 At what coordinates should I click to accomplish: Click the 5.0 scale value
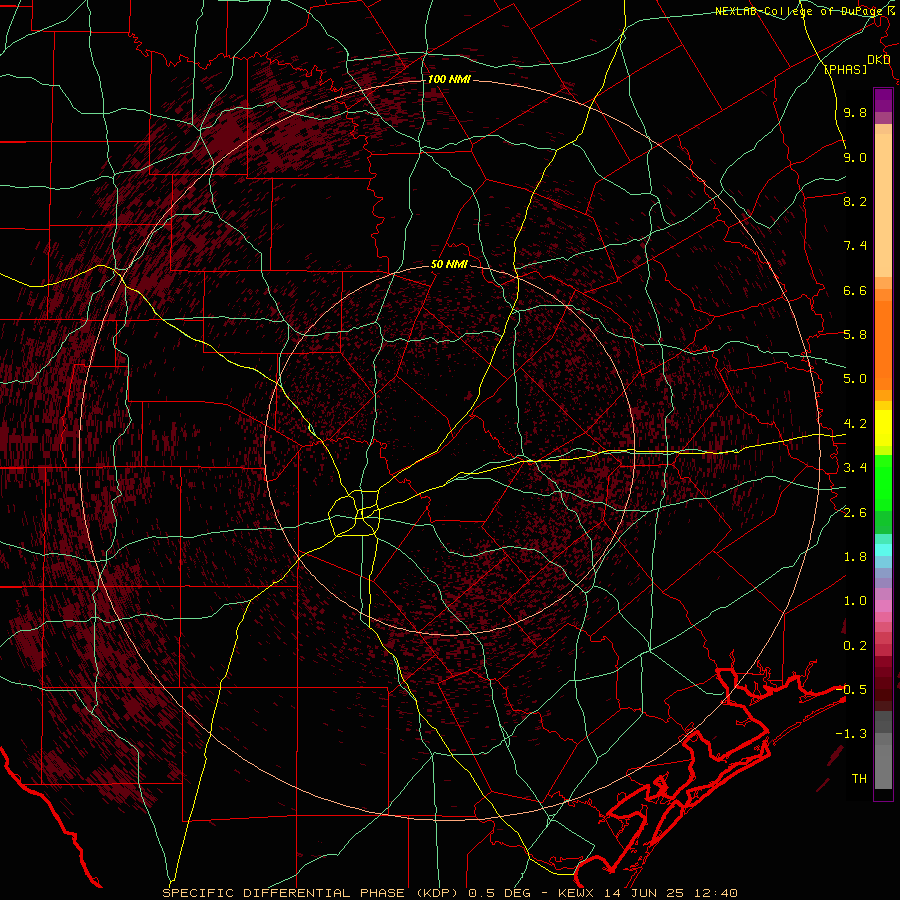pyautogui.click(x=855, y=379)
